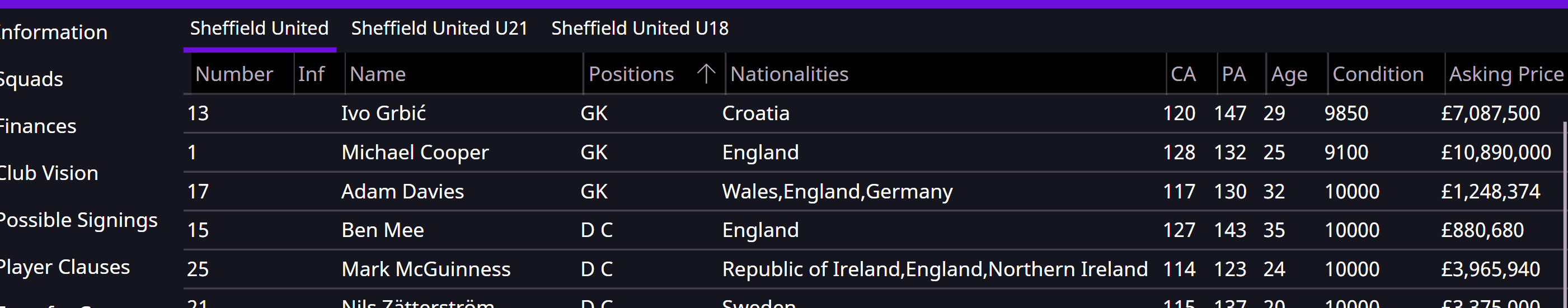Click the Positions sort arrow icon
This screenshot has height=308, width=1568.
706,74
